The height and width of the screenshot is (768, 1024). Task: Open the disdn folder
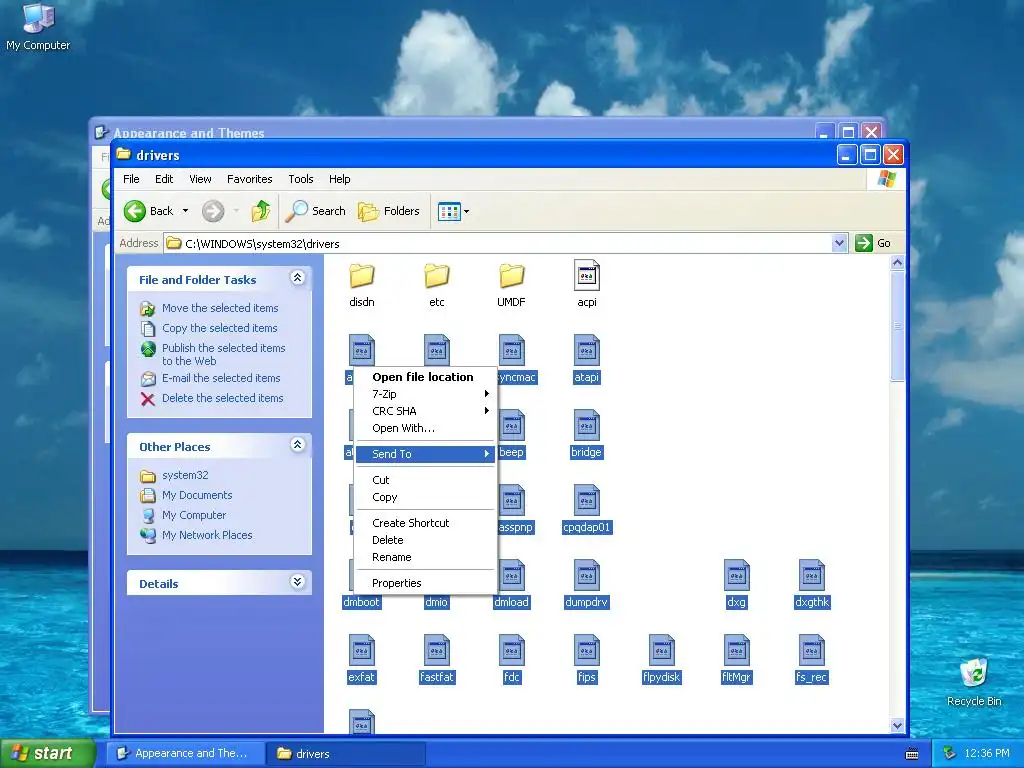[362, 285]
